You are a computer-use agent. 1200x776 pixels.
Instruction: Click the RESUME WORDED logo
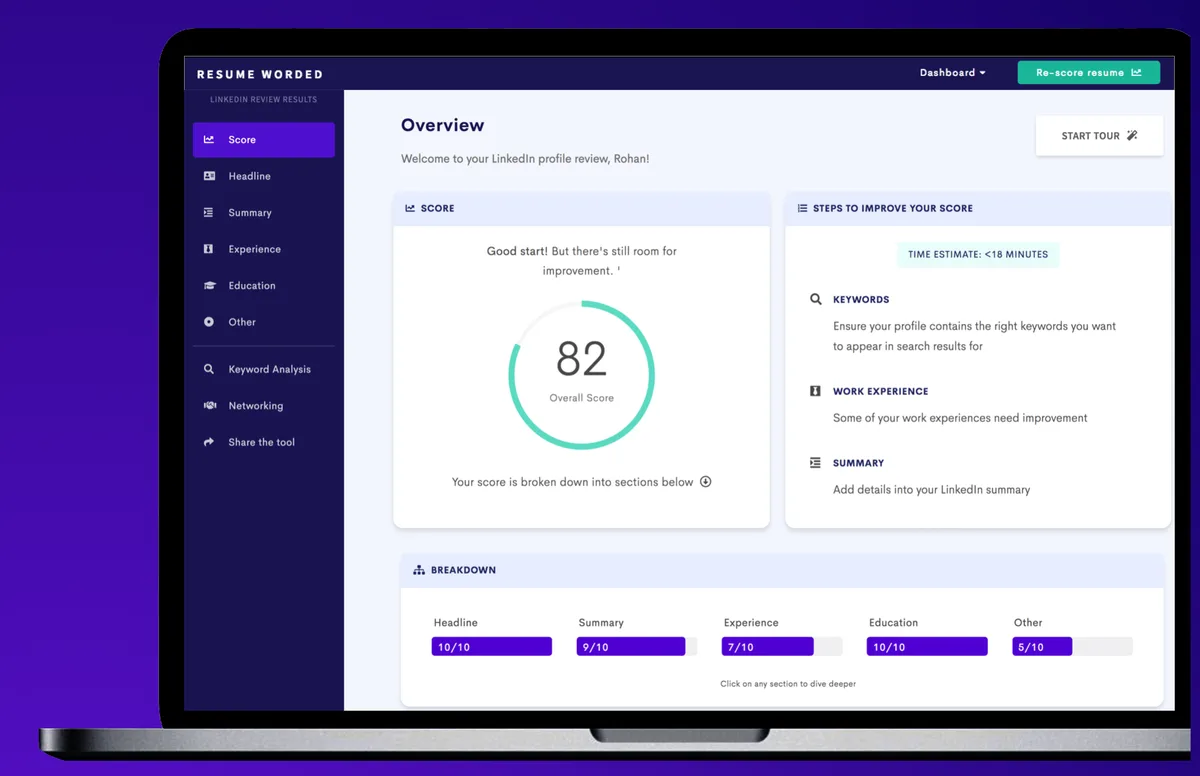[x=260, y=74]
